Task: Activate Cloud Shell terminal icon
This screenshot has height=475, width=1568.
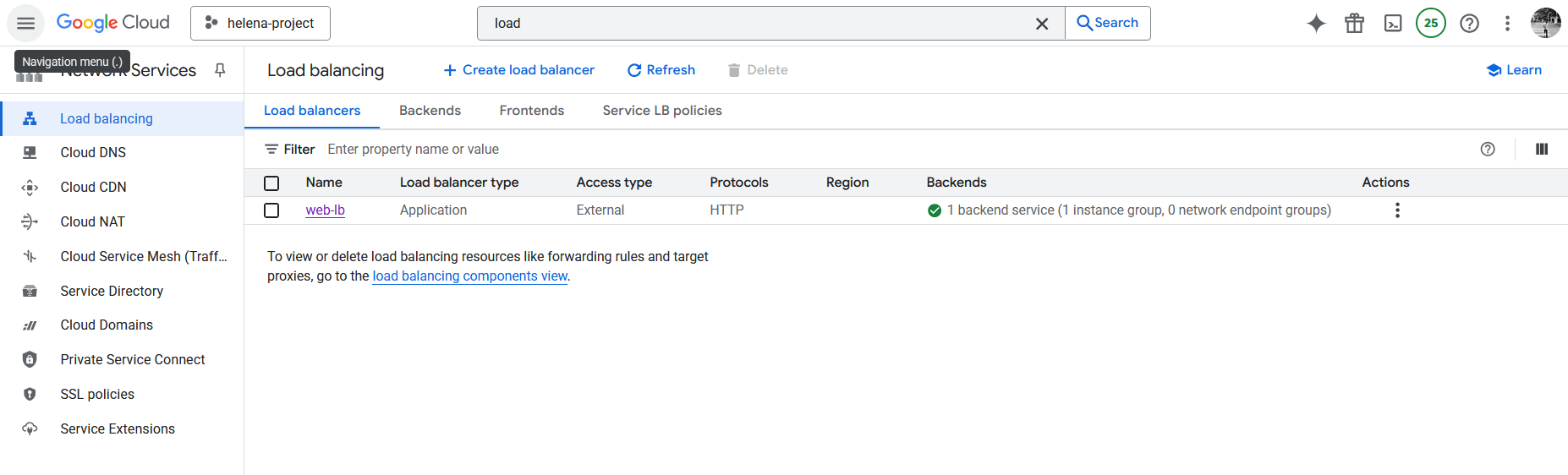Action: [x=1392, y=23]
